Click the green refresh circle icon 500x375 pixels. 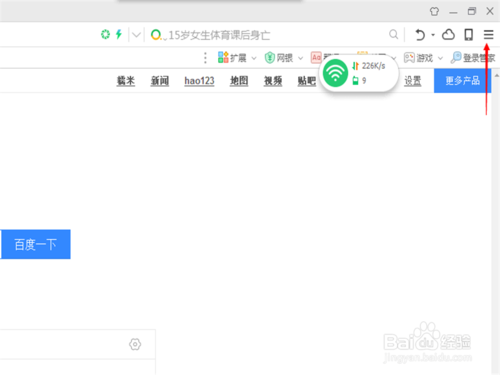[x=105, y=34]
